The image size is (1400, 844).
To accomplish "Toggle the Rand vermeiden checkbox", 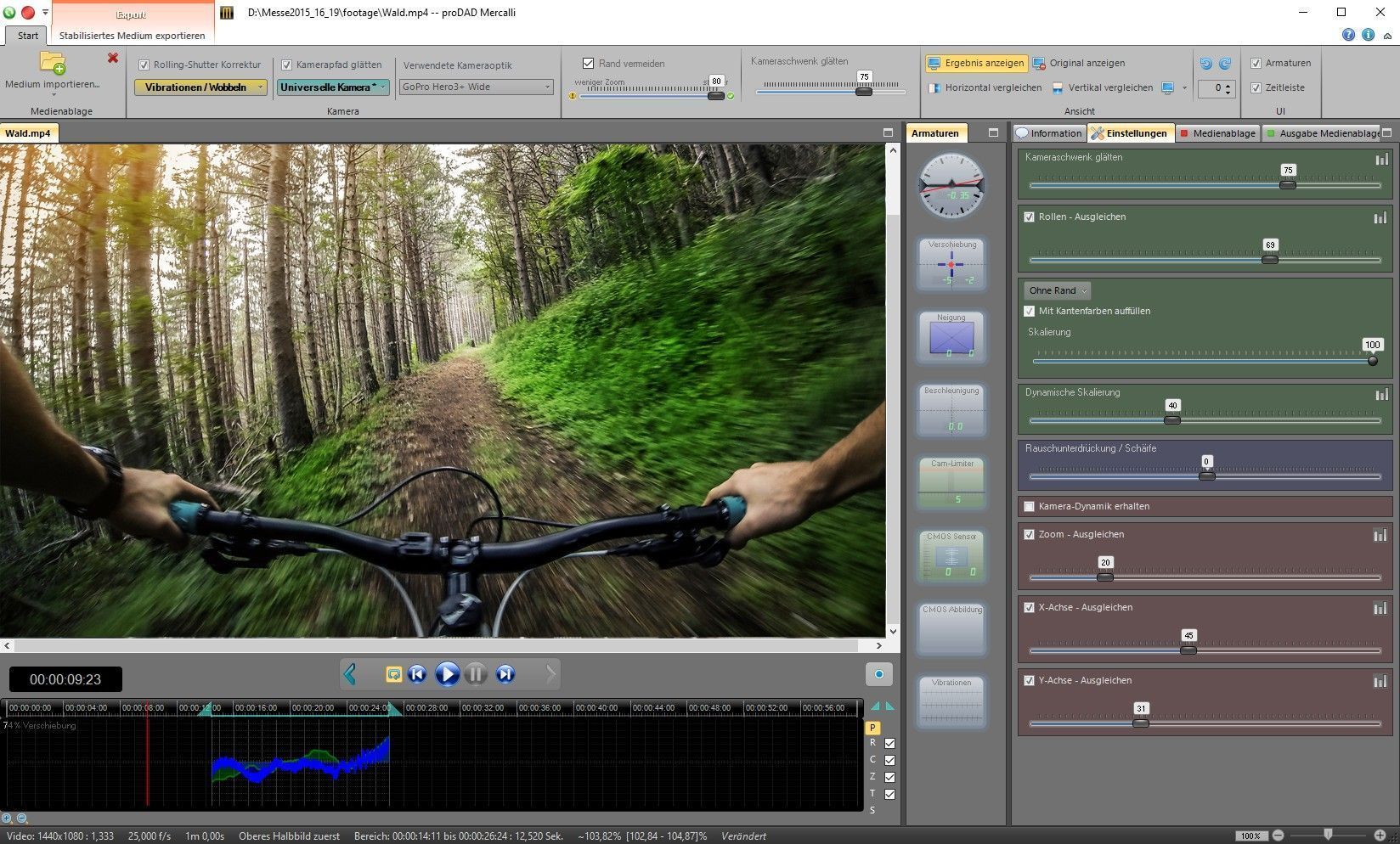I will 588,64.
